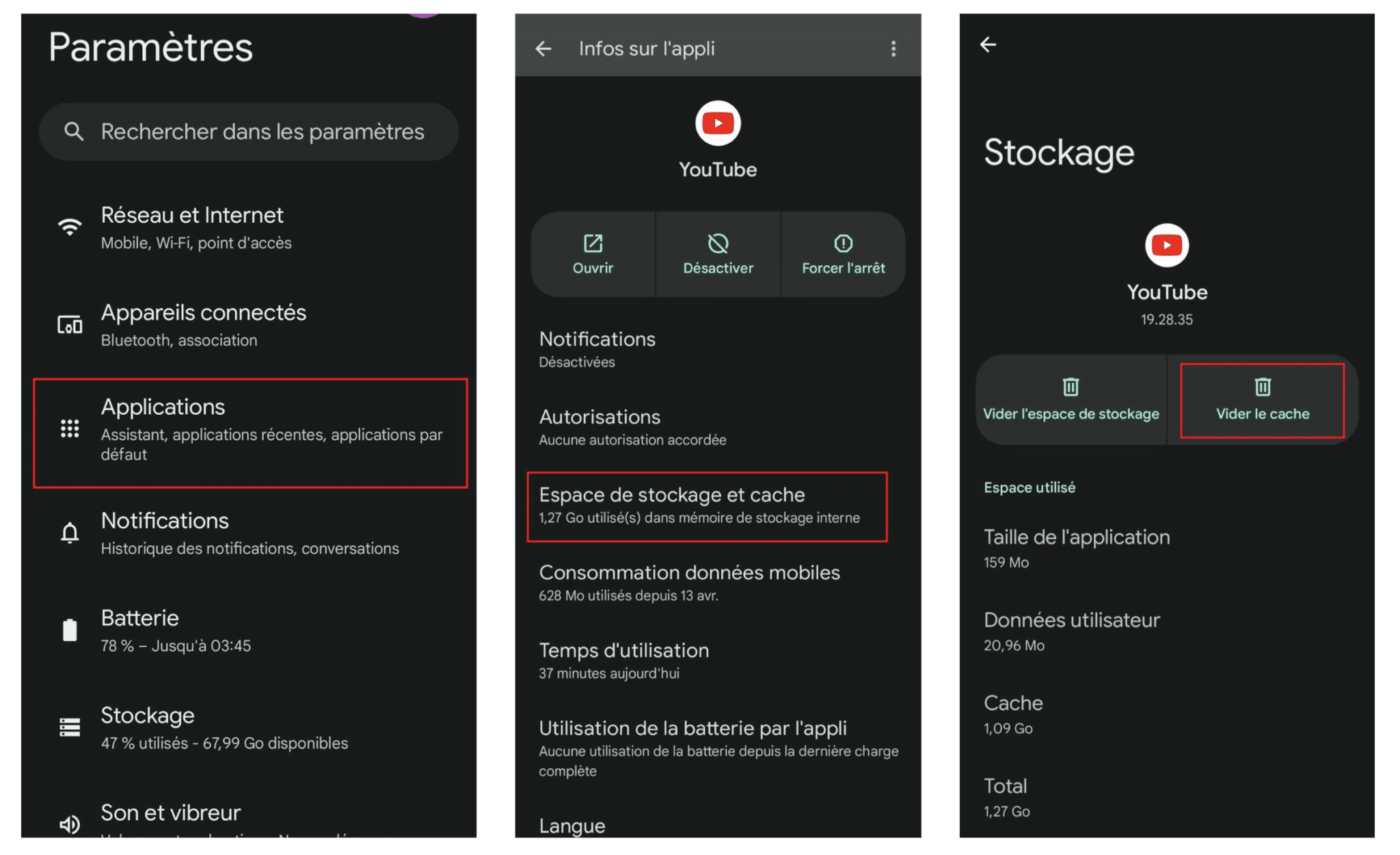1400x855 pixels.
Task: Focus the Rechercher dans les paramètres search field
Action: click(x=249, y=132)
